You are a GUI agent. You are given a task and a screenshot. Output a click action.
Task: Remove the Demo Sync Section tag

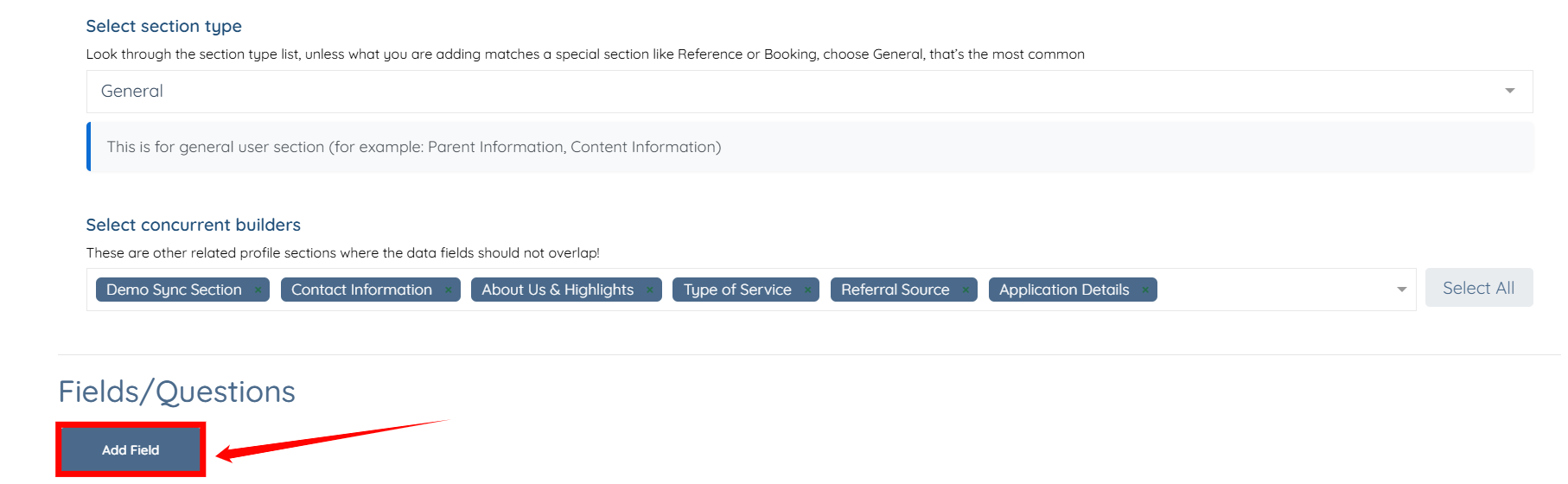258,290
